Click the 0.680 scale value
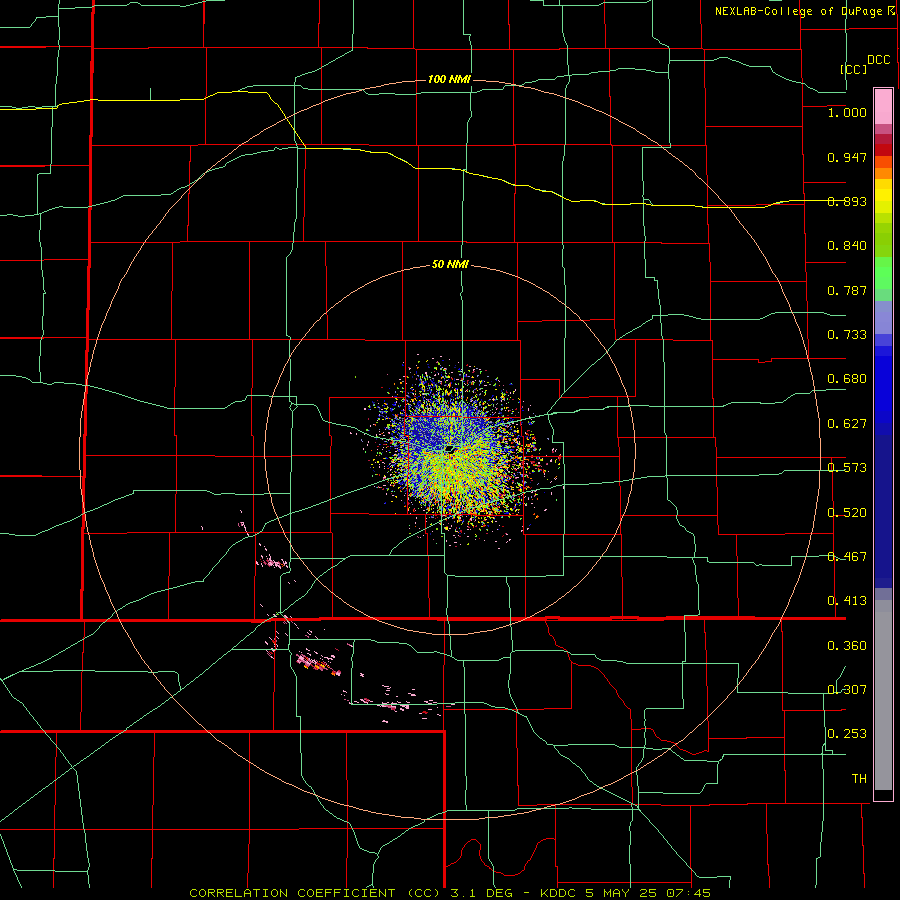Image resolution: width=900 pixels, height=900 pixels. click(x=847, y=379)
